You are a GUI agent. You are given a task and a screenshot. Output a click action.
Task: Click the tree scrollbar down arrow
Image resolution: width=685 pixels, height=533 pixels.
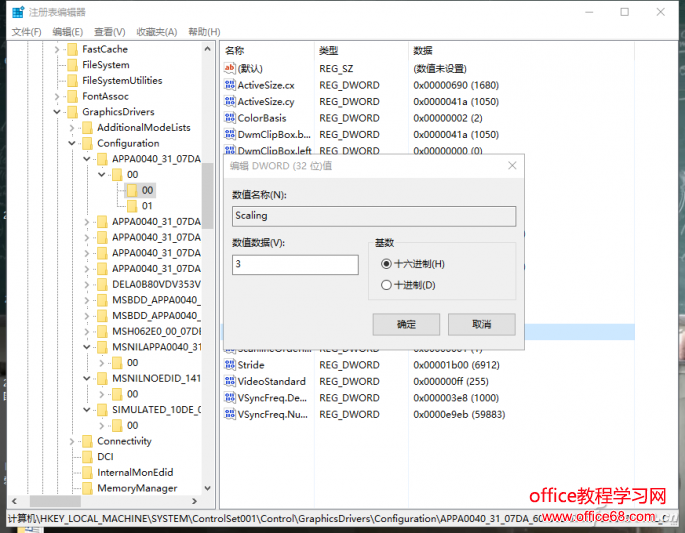[208, 488]
